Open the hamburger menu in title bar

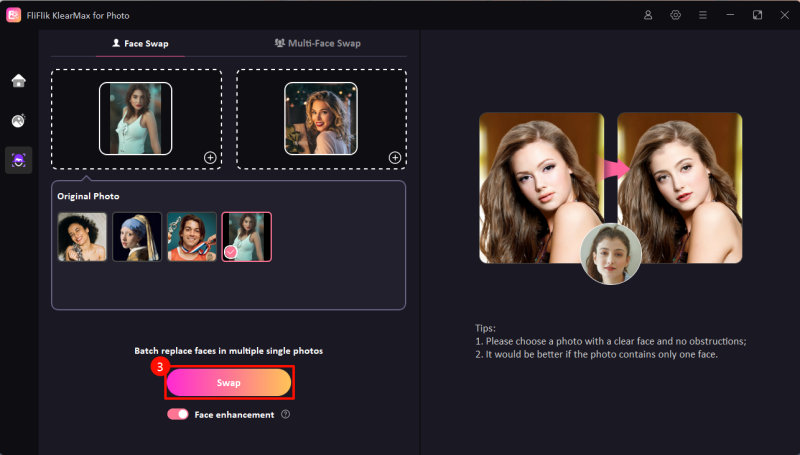click(x=703, y=15)
